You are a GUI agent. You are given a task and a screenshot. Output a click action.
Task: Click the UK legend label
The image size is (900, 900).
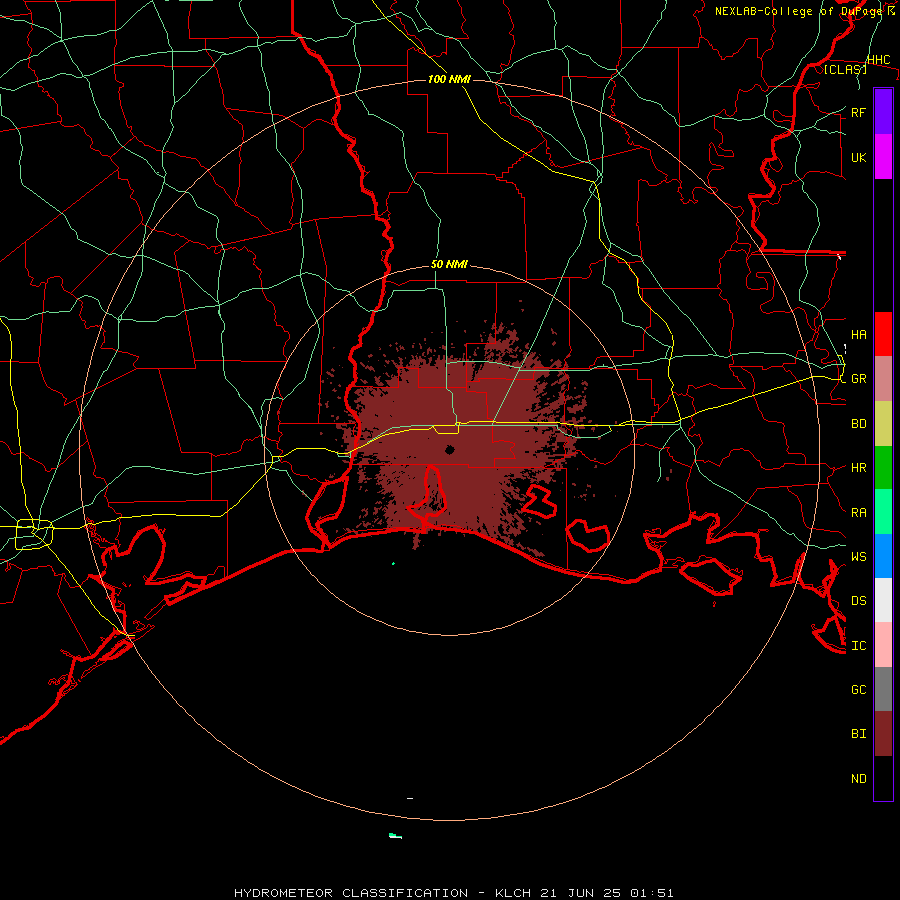(x=858, y=157)
